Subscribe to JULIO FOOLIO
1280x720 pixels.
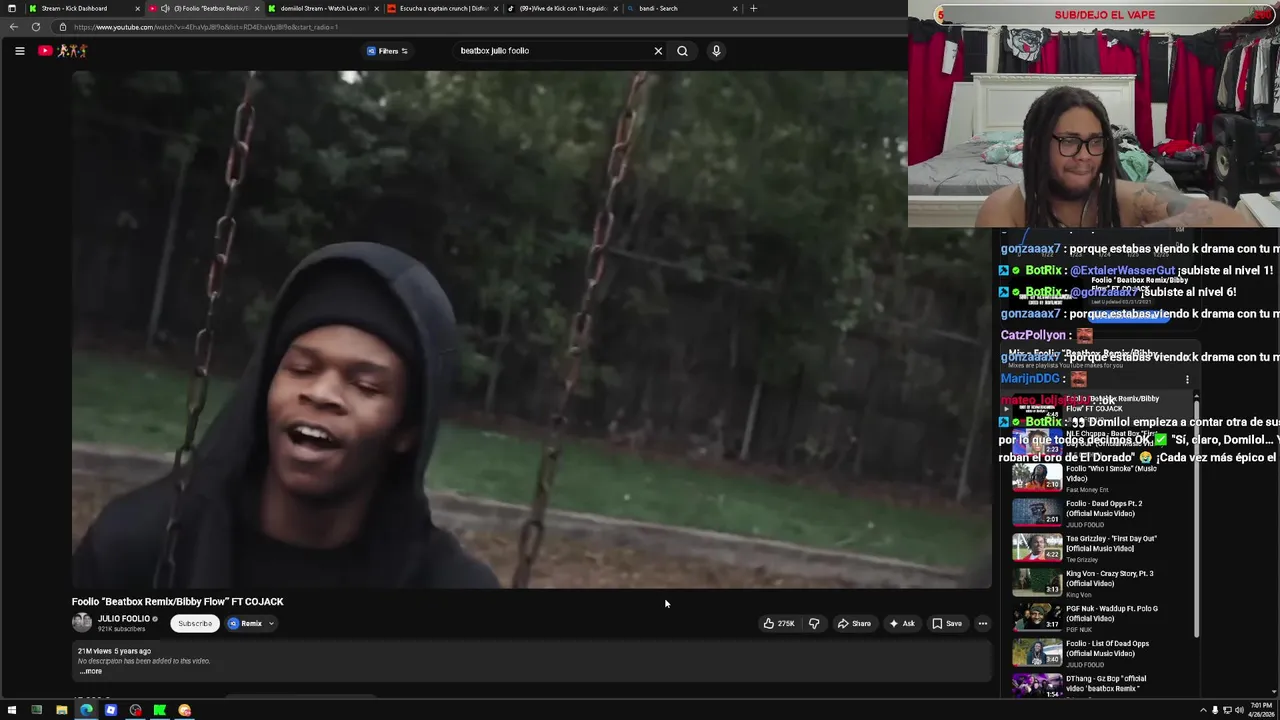click(x=195, y=624)
